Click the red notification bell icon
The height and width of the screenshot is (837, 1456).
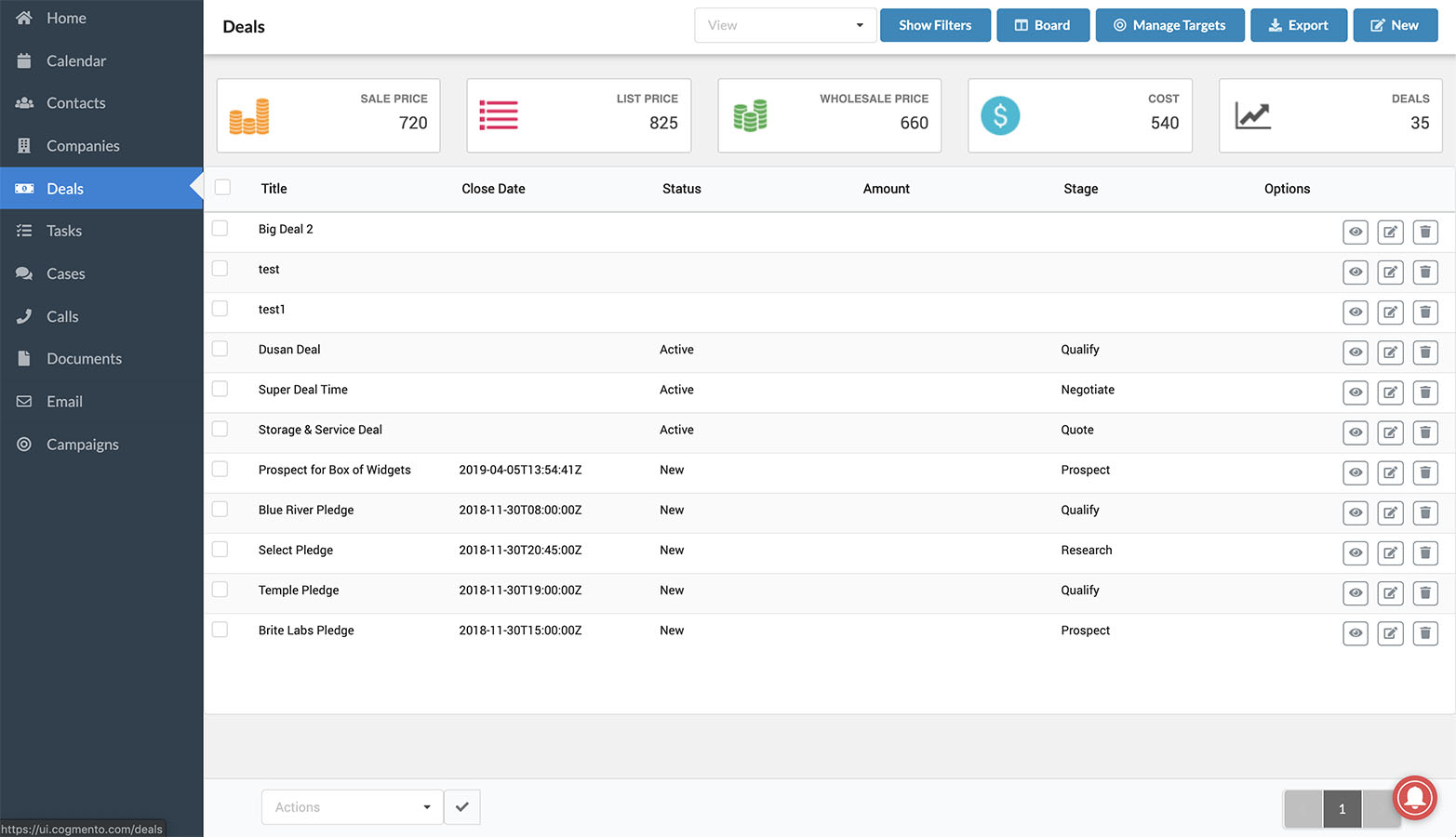coord(1414,797)
